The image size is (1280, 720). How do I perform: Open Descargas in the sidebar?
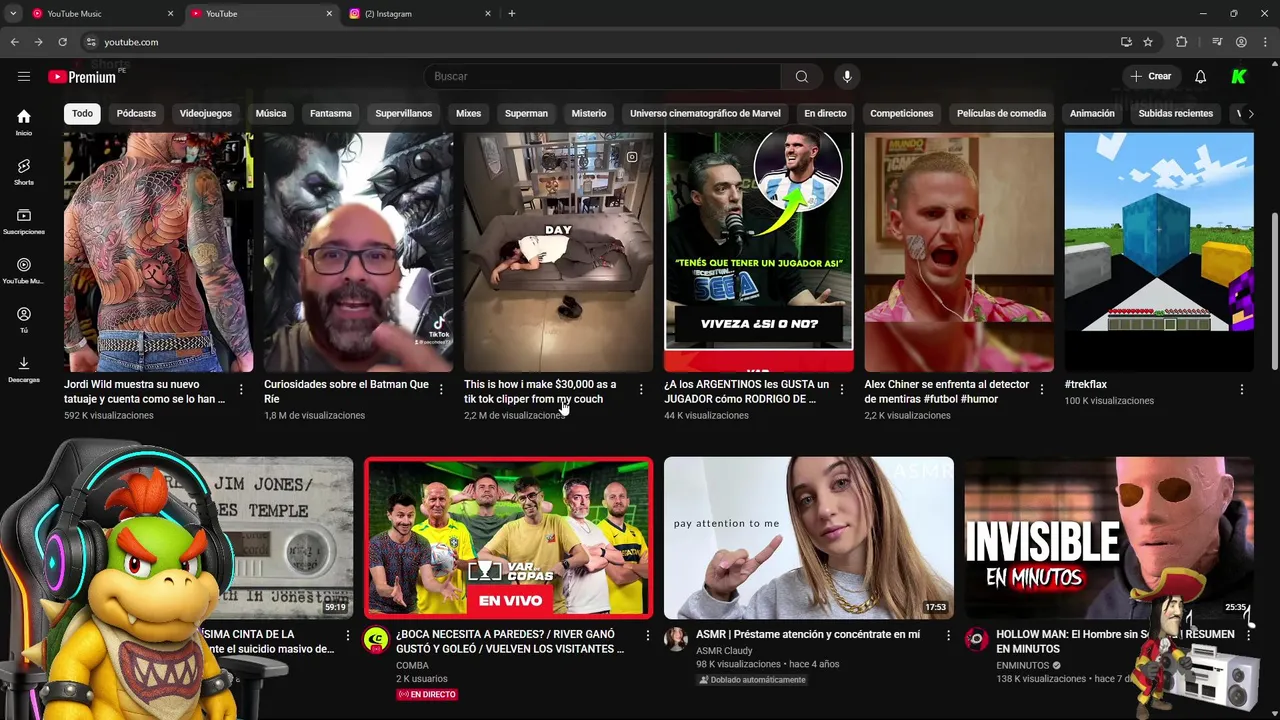pyautogui.click(x=24, y=369)
